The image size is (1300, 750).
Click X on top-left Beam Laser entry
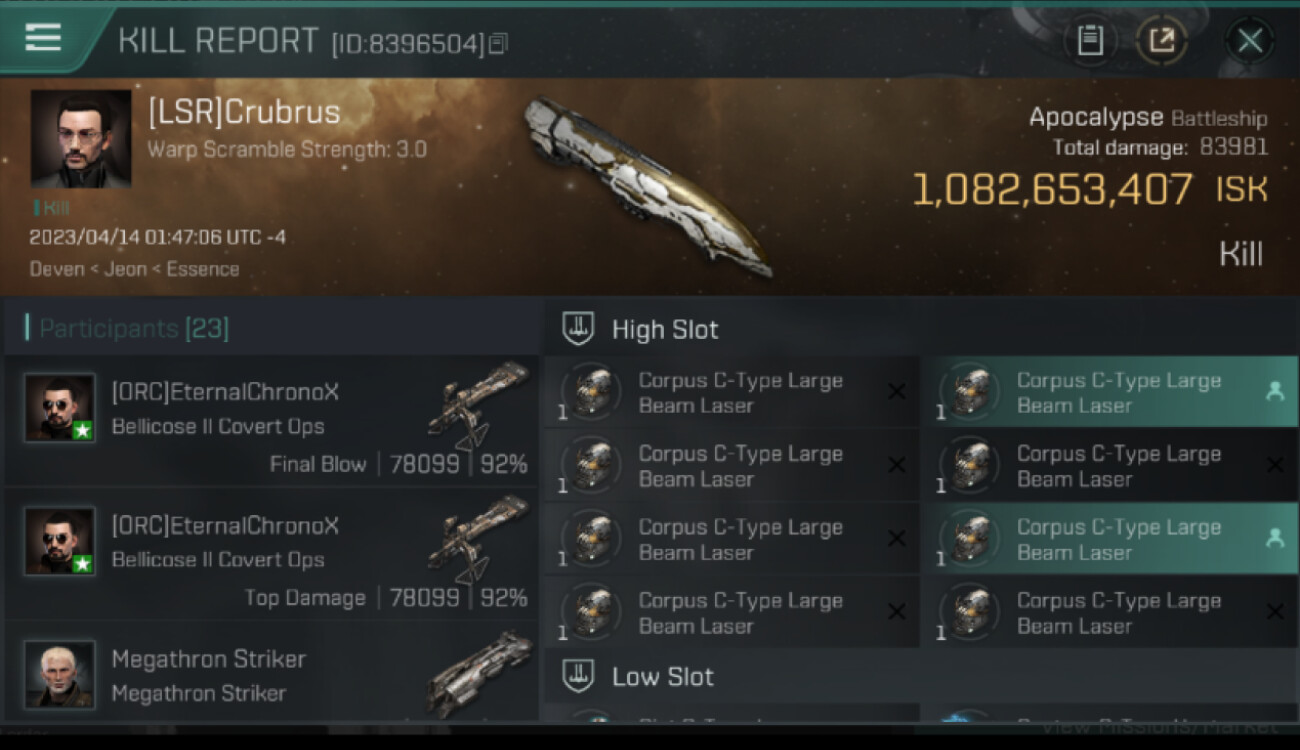click(897, 392)
